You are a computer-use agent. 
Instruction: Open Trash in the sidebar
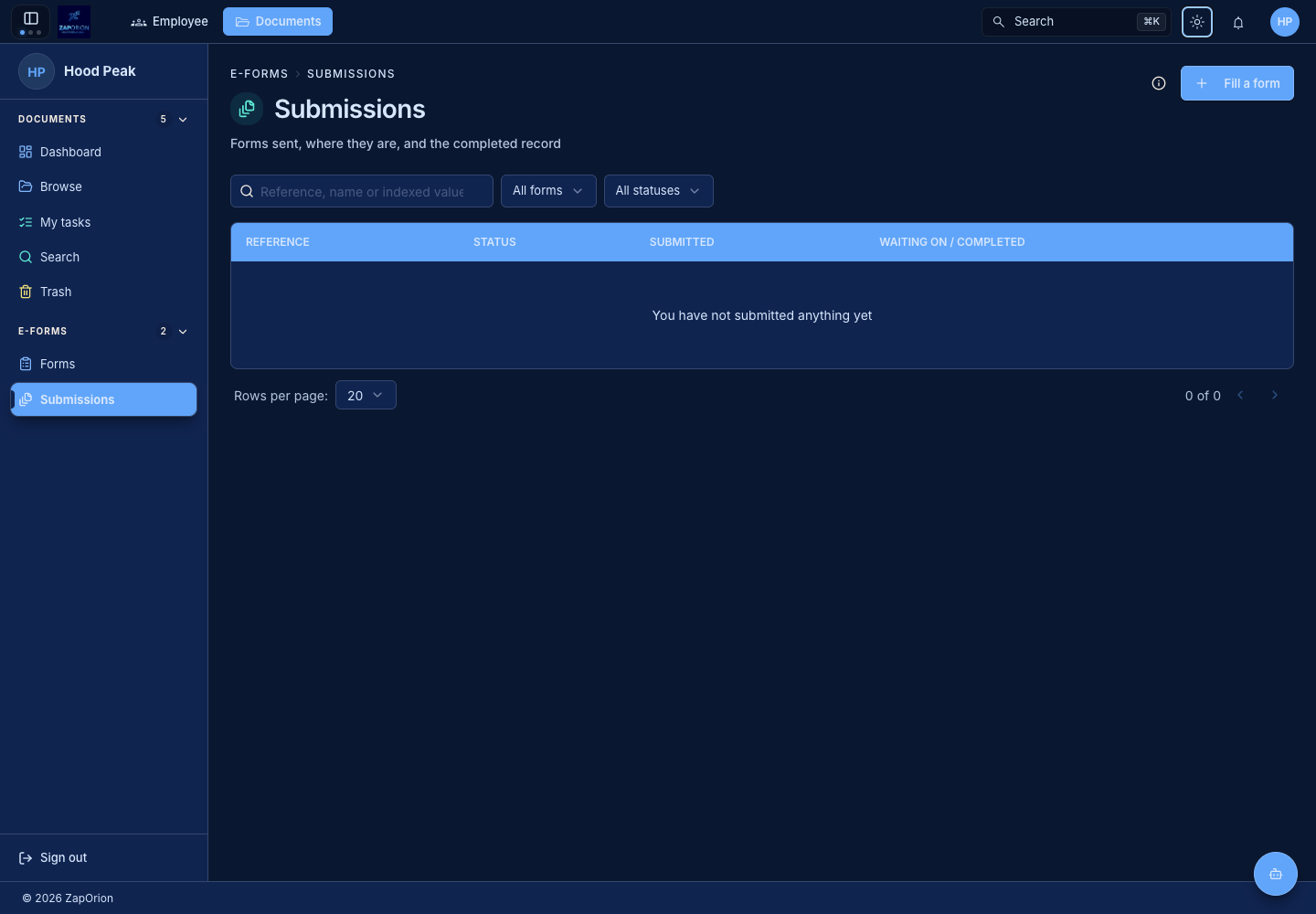[103, 292]
